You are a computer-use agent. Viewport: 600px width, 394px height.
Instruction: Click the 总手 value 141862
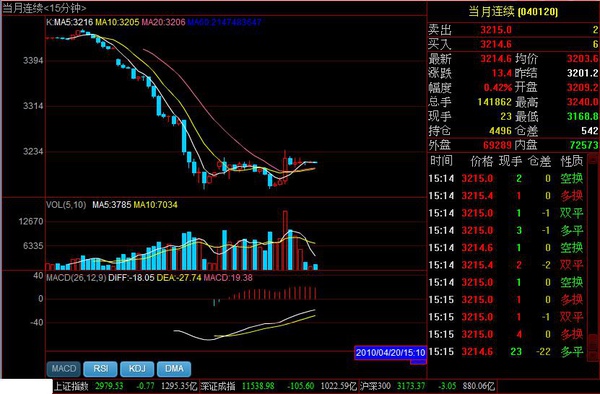pyautogui.click(x=494, y=102)
